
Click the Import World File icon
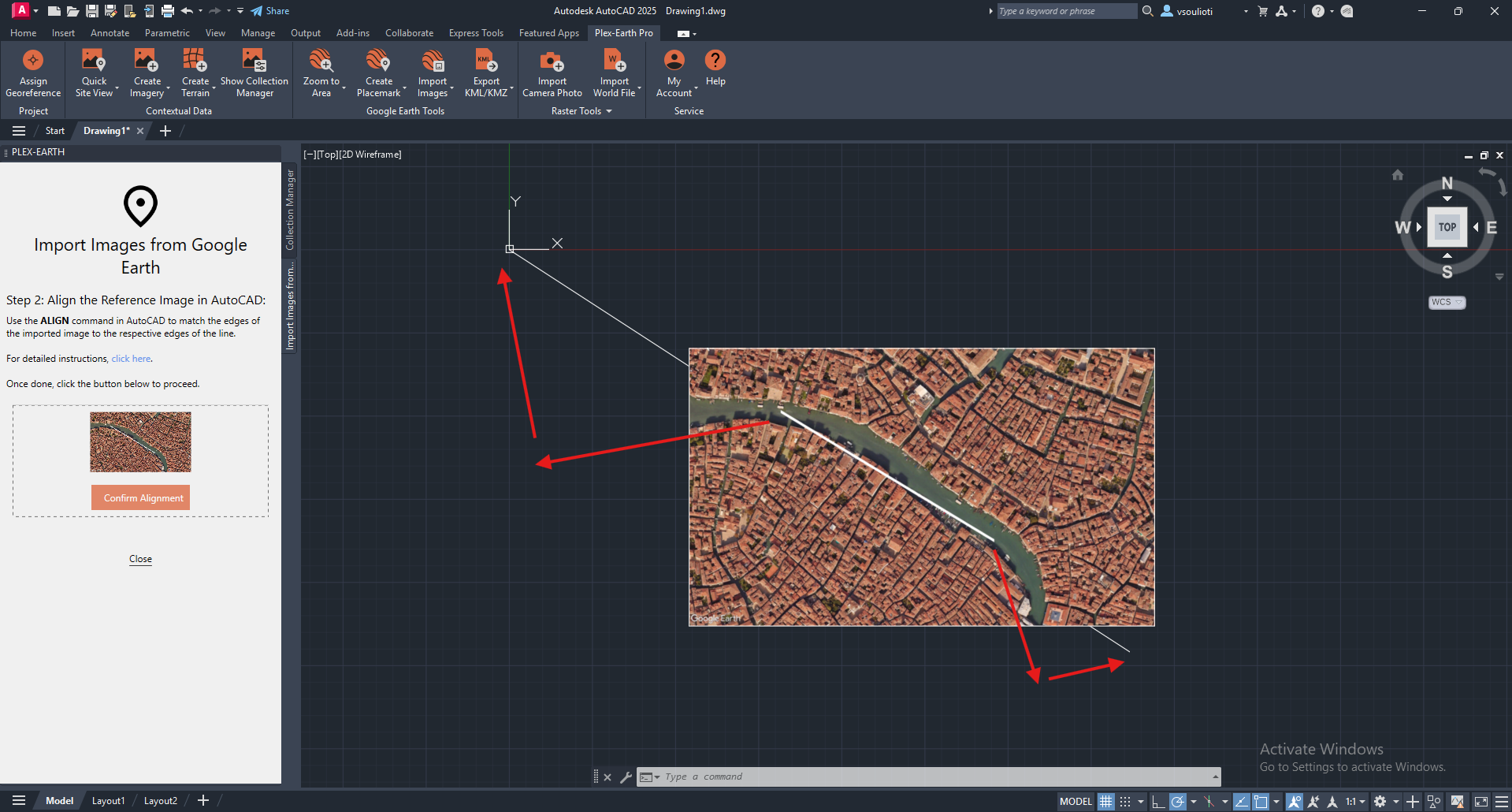(x=615, y=61)
